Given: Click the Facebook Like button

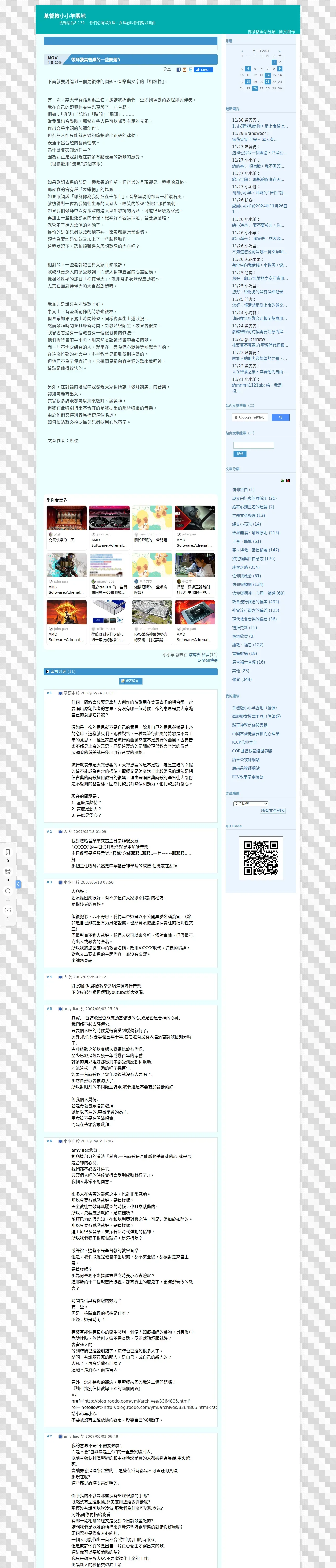Looking at the screenshot, I should pos(203,70).
